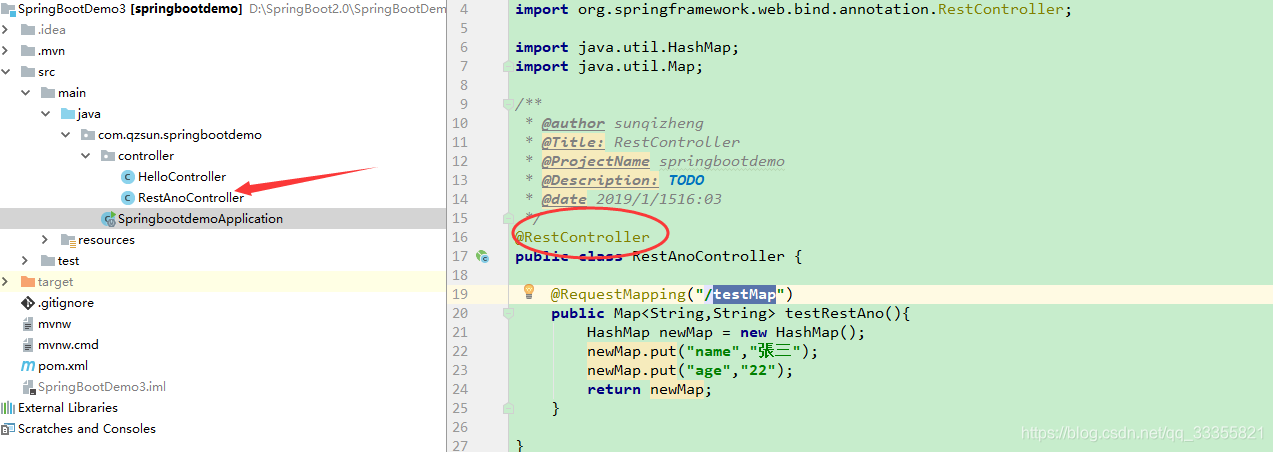Click the @RequestMapping annotation on line 19
Viewport: 1273px width, 452px height.
coord(618,294)
